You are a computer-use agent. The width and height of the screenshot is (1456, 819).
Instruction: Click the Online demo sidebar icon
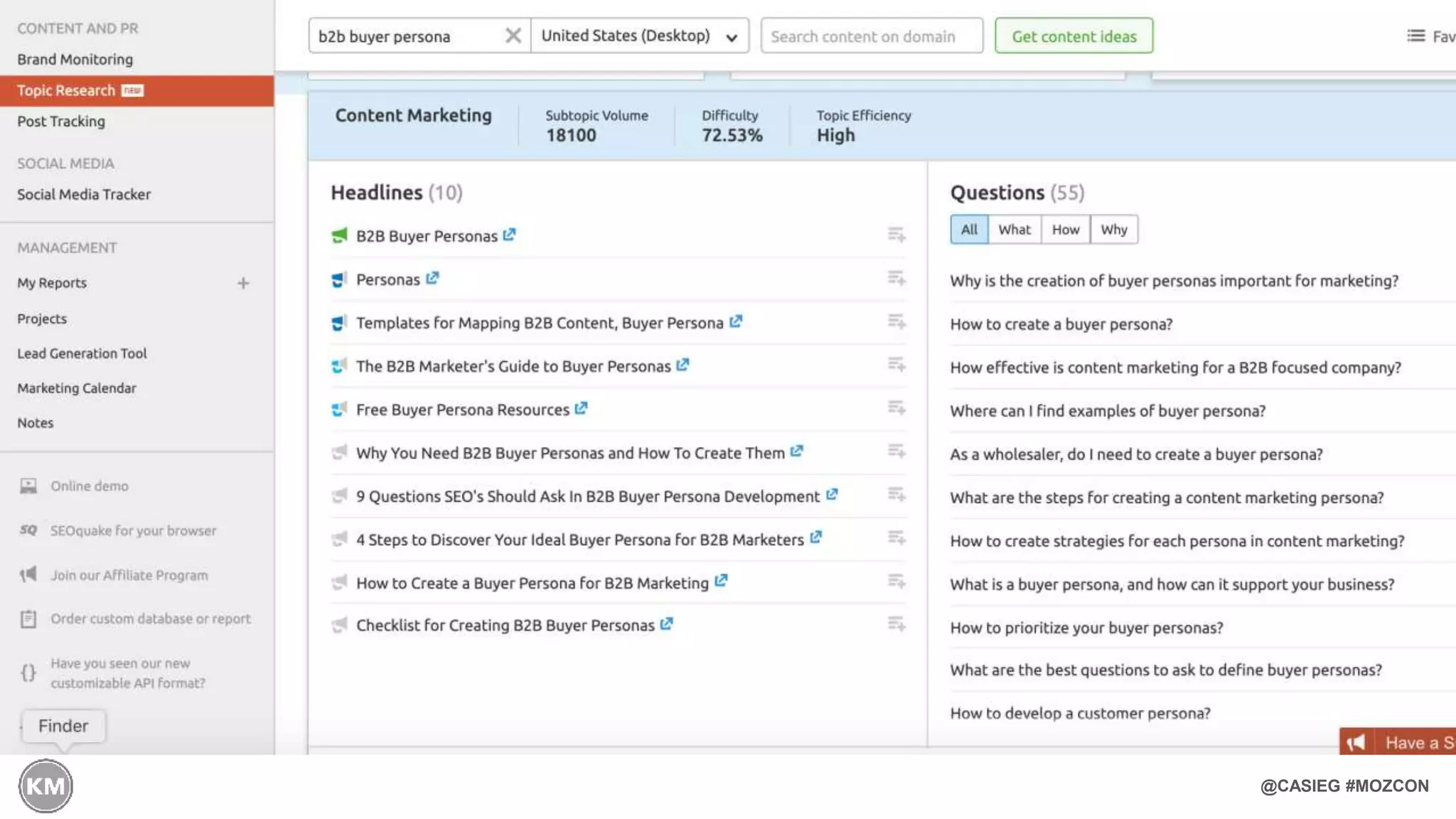tap(28, 486)
